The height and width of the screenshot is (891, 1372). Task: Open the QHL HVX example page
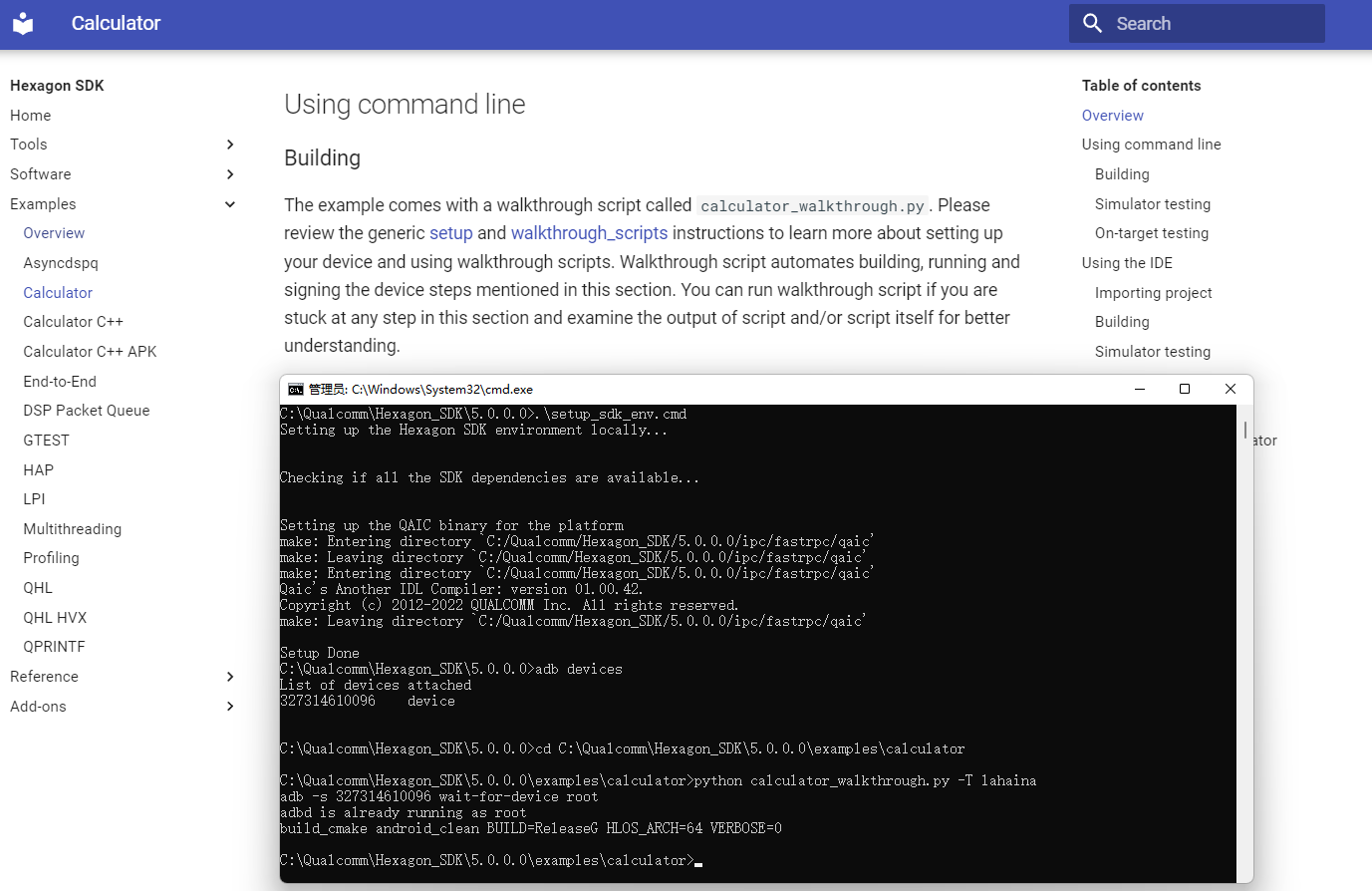[55, 618]
